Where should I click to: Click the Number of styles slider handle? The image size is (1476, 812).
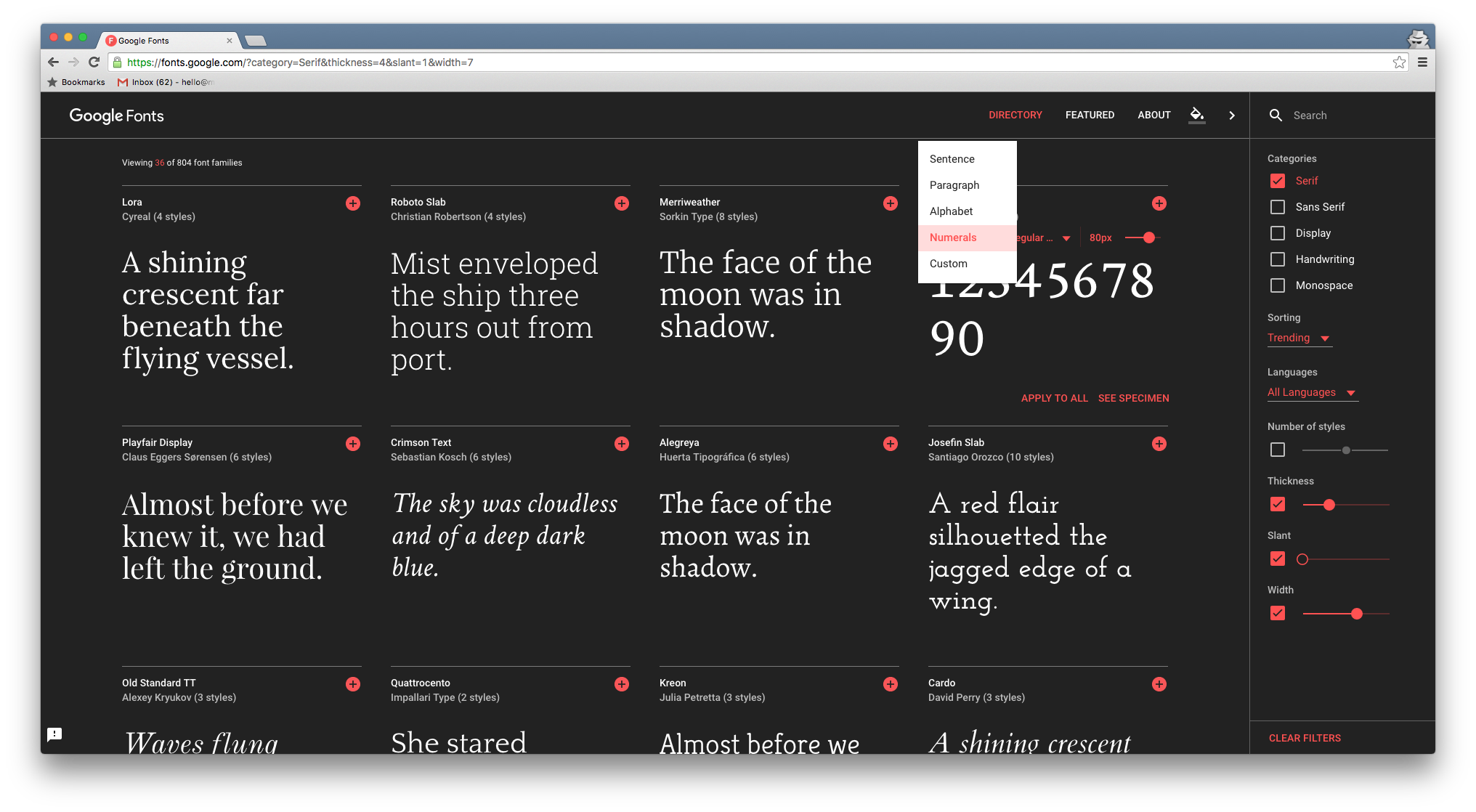[1346, 450]
